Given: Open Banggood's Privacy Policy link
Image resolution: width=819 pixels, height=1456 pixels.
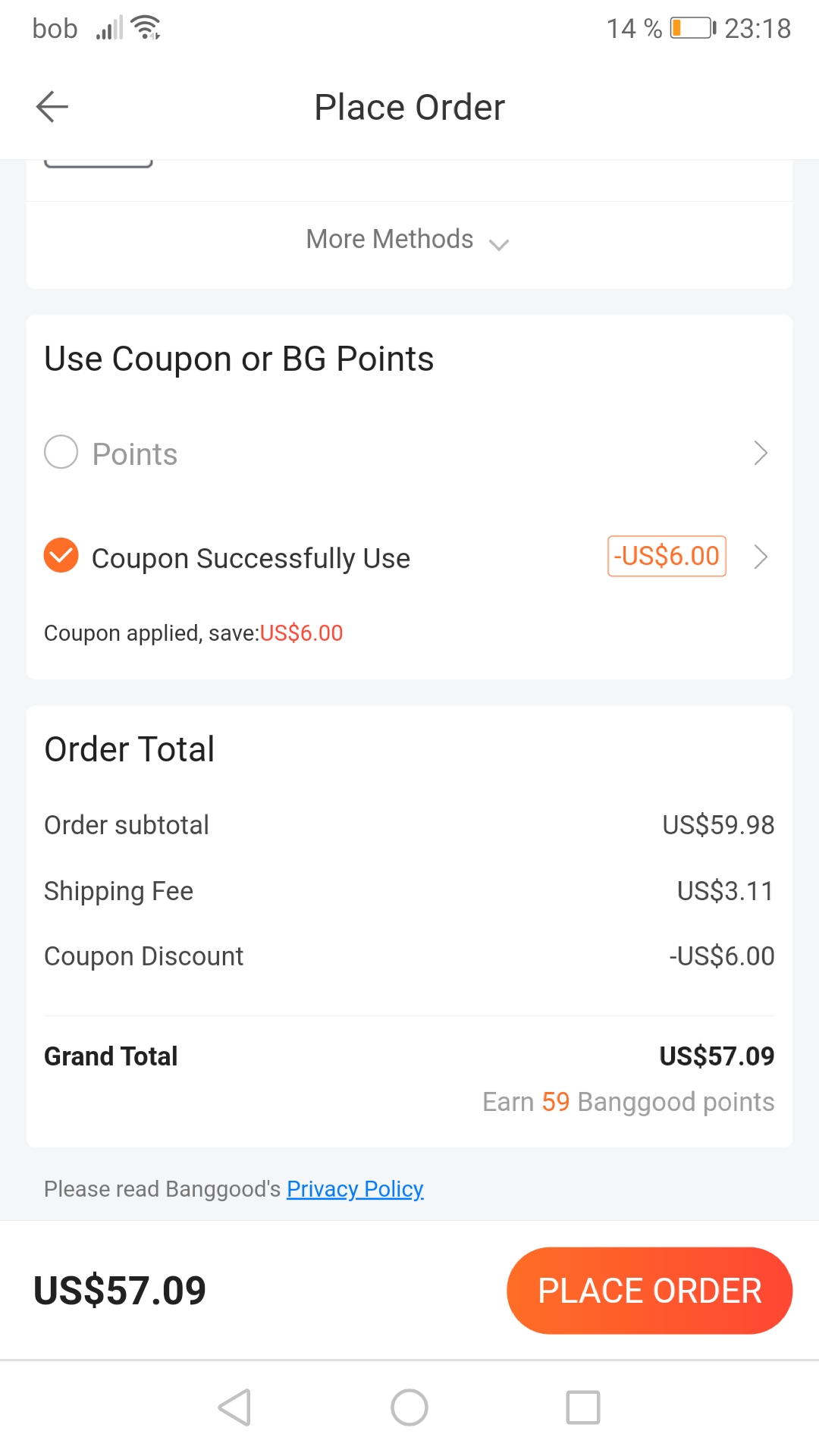Looking at the screenshot, I should [x=355, y=1189].
